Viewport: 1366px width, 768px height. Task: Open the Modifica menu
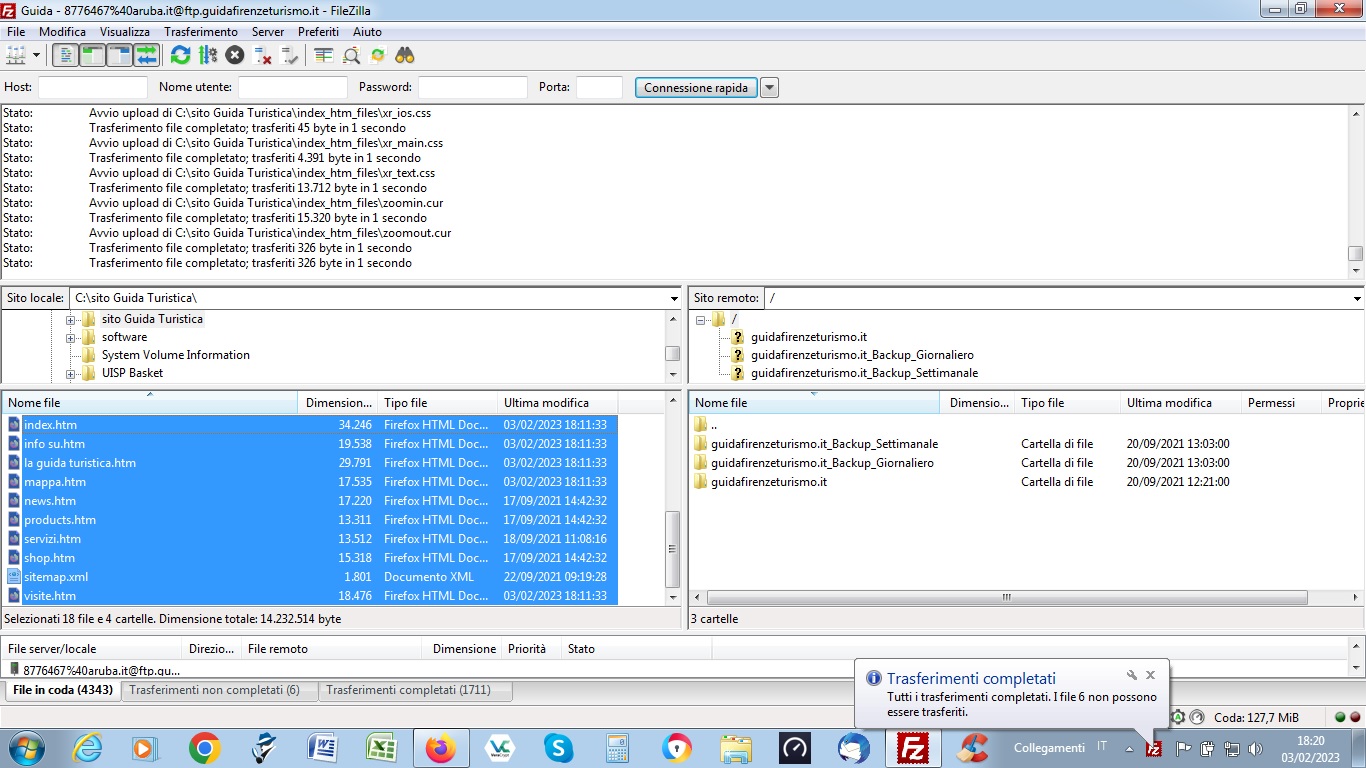coord(62,32)
